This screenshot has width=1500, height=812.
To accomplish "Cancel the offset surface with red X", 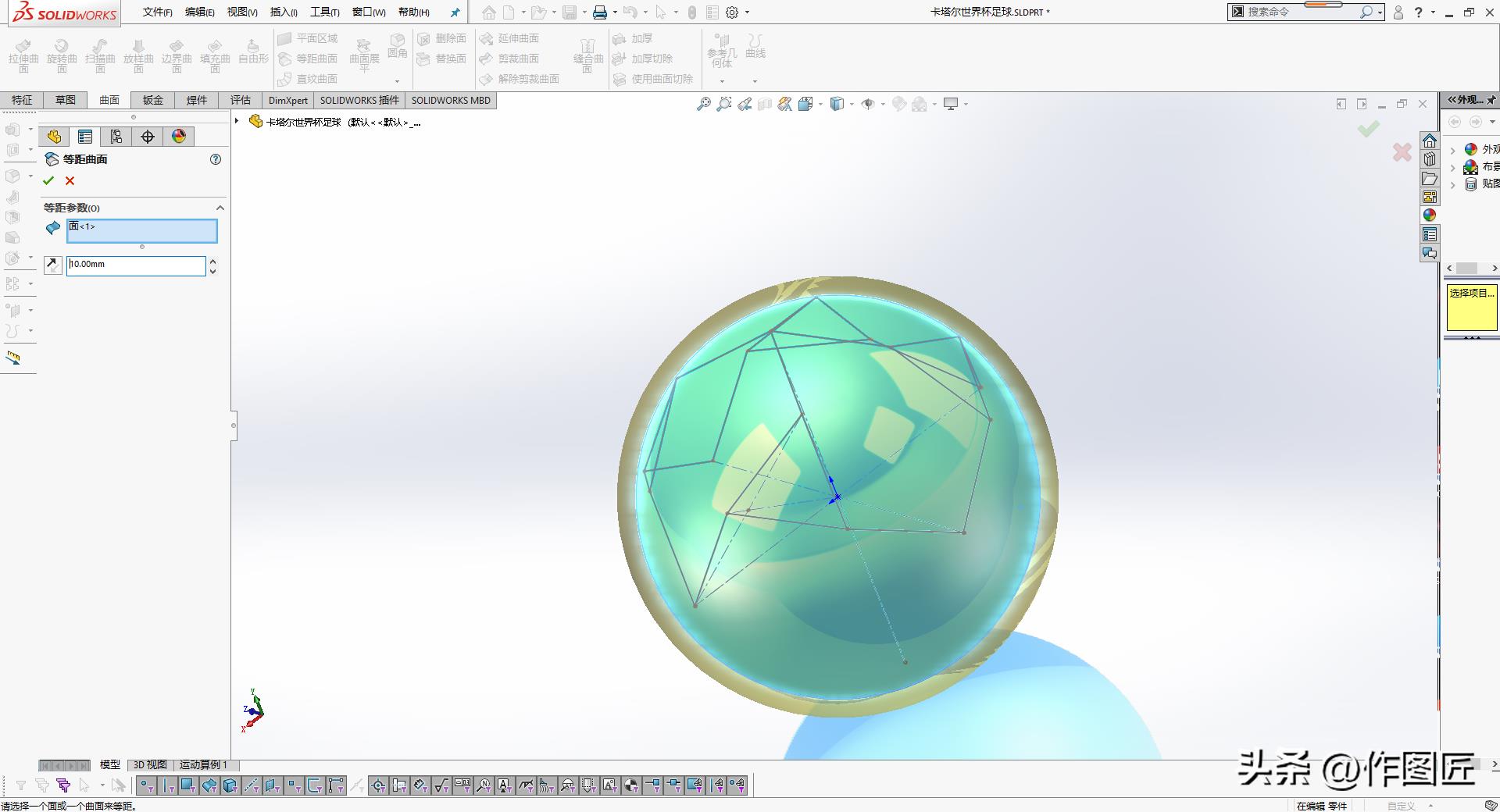I will click(70, 180).
